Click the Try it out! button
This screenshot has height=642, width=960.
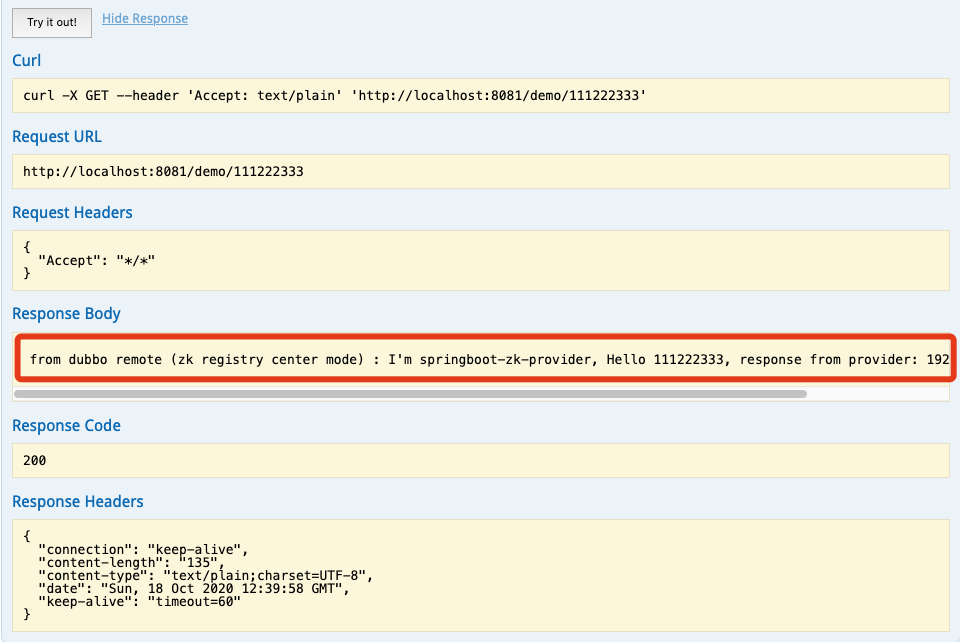[52, 23]
